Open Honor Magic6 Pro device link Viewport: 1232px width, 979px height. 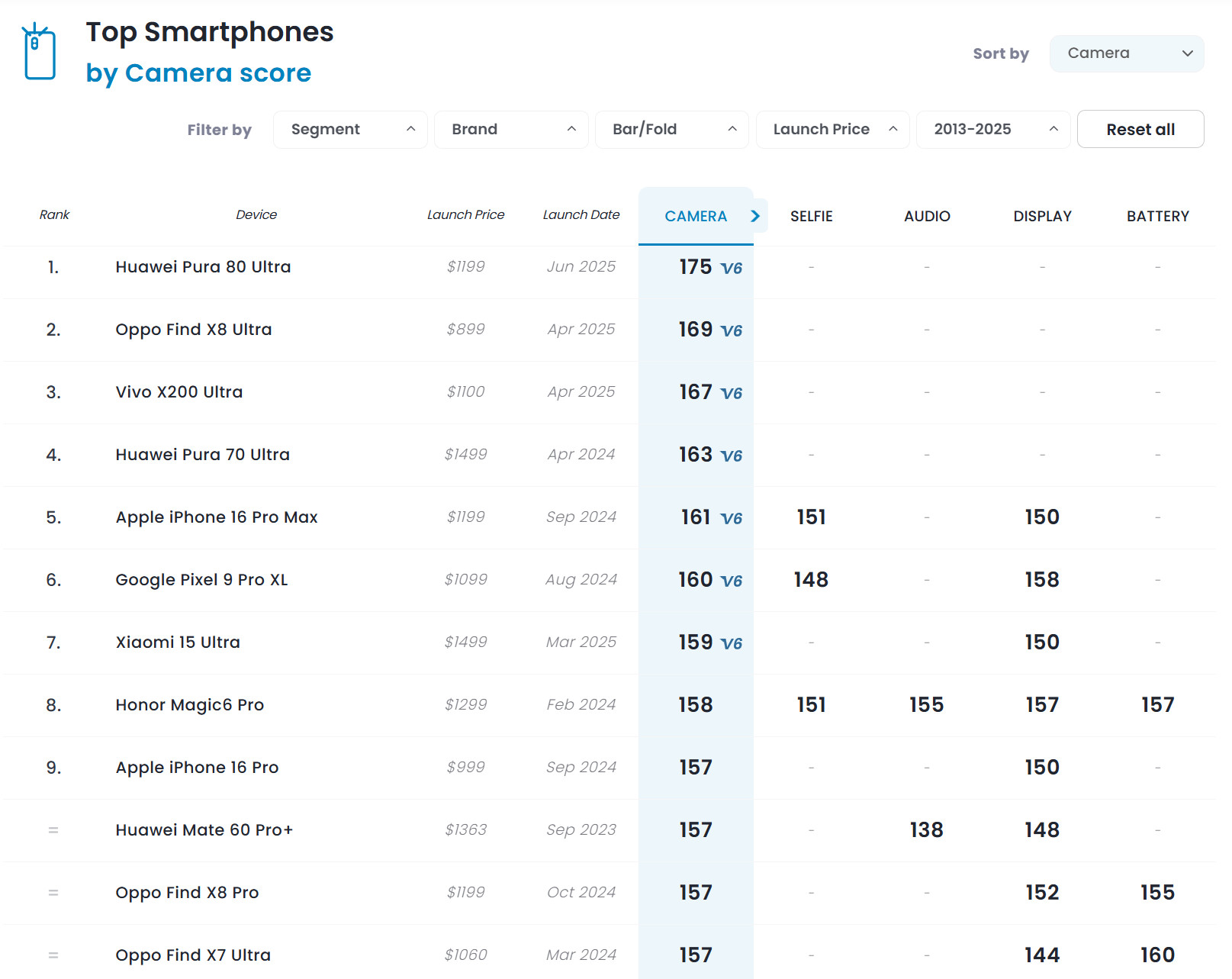pyautogui.click(x=190, y=705)
